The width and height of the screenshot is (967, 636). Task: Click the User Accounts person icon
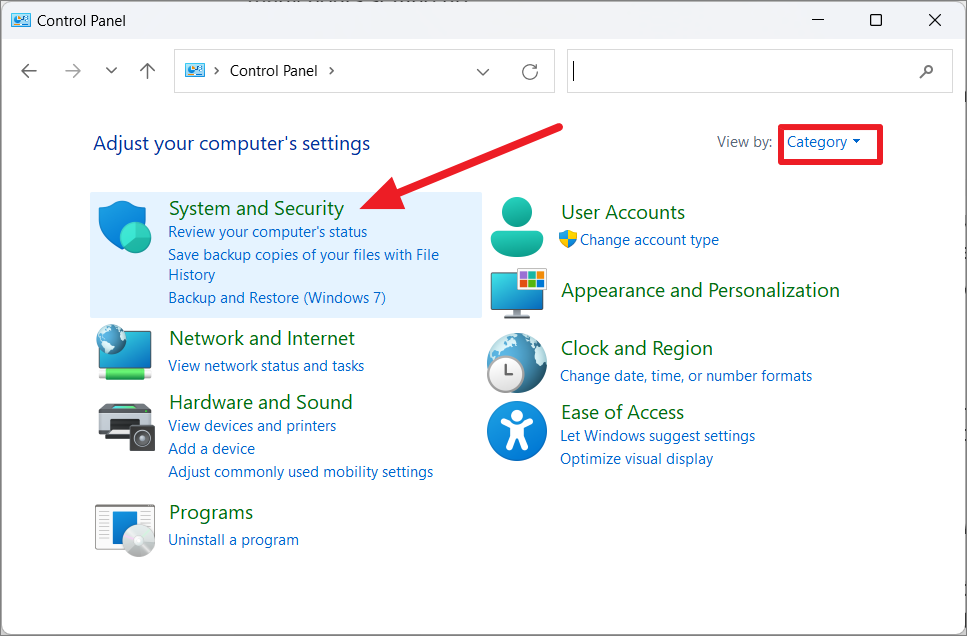coord(517,226)
